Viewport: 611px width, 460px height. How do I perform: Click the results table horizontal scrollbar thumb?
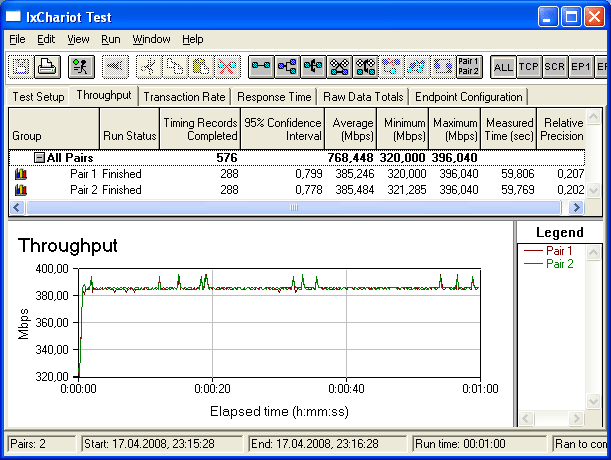pos(294,207)
